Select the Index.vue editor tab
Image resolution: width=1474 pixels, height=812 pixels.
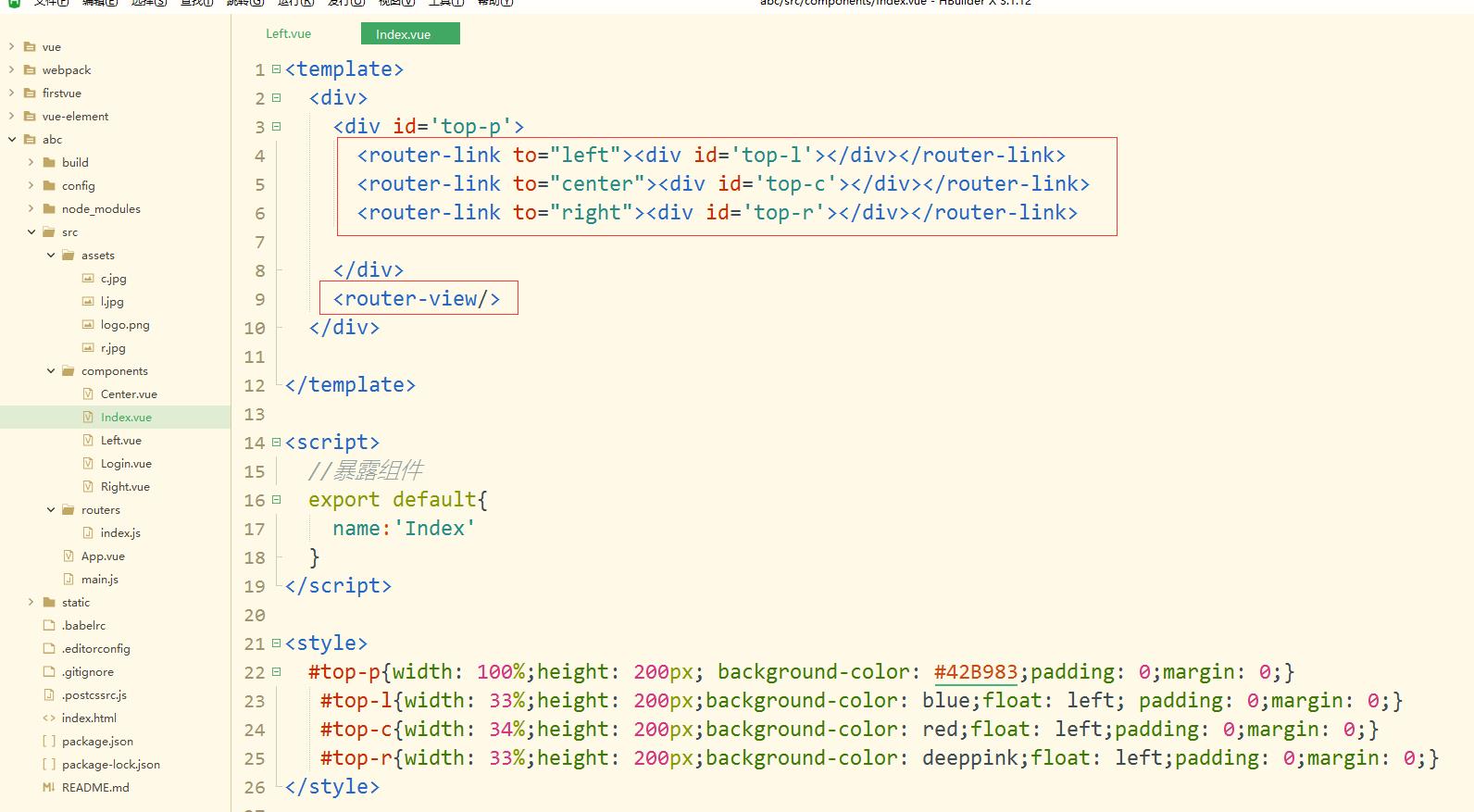[410, 34]
